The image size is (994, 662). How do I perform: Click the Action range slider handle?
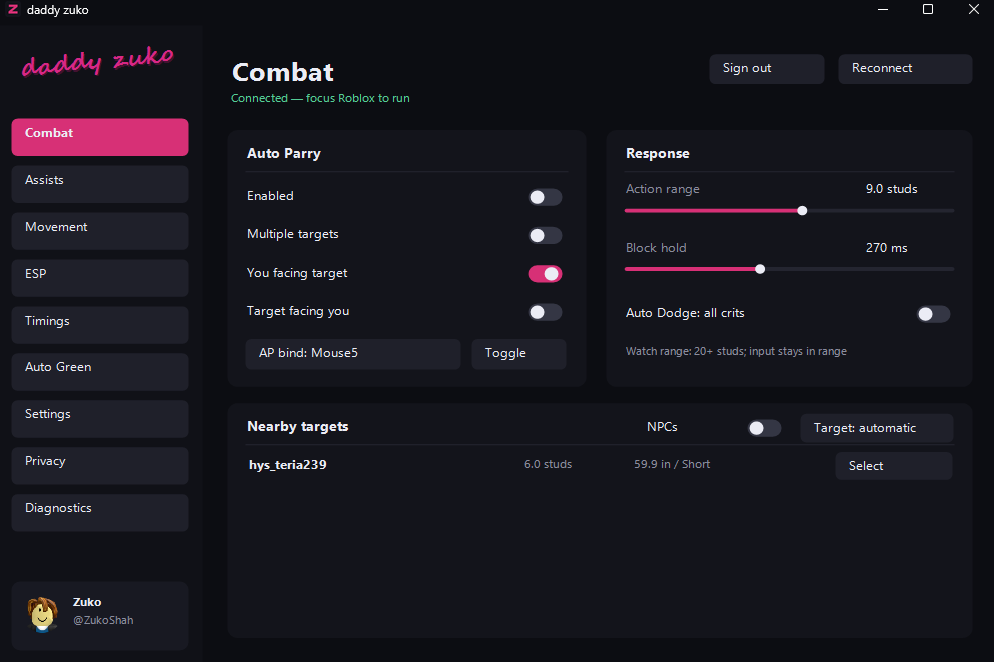[x=802, y=211]
